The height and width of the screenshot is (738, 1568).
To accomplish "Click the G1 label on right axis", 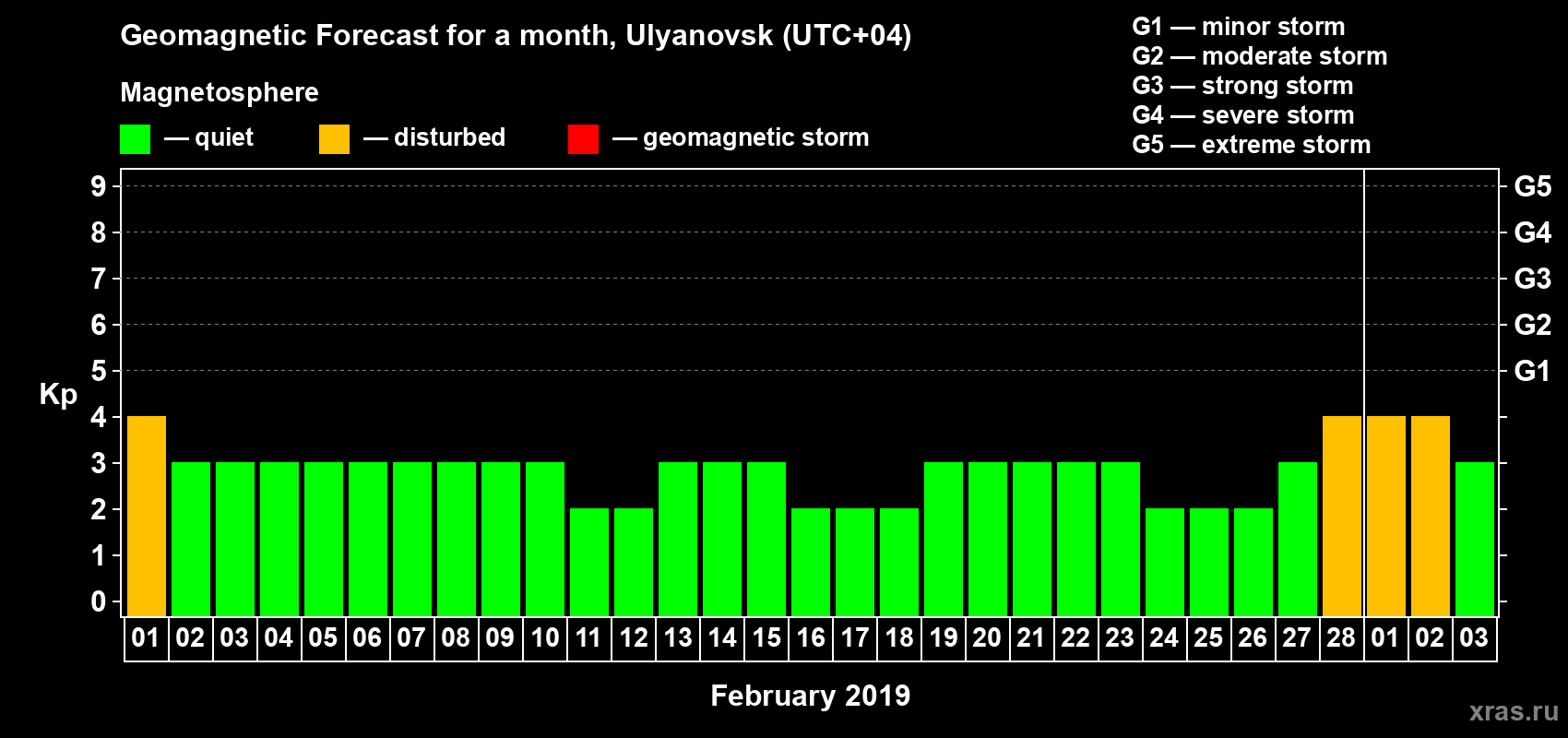I will click(1532, 371).
